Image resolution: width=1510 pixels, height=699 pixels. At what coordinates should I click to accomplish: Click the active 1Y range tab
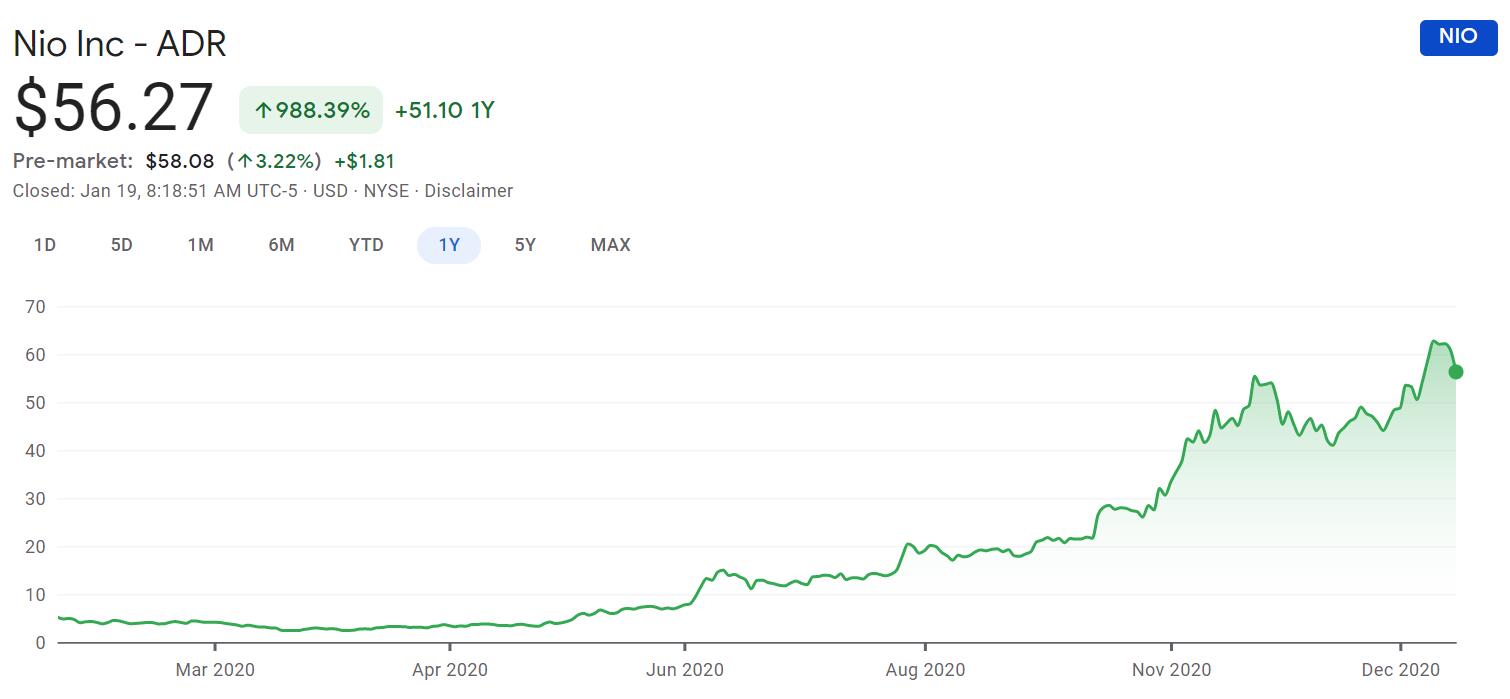(x=449, y=245)
